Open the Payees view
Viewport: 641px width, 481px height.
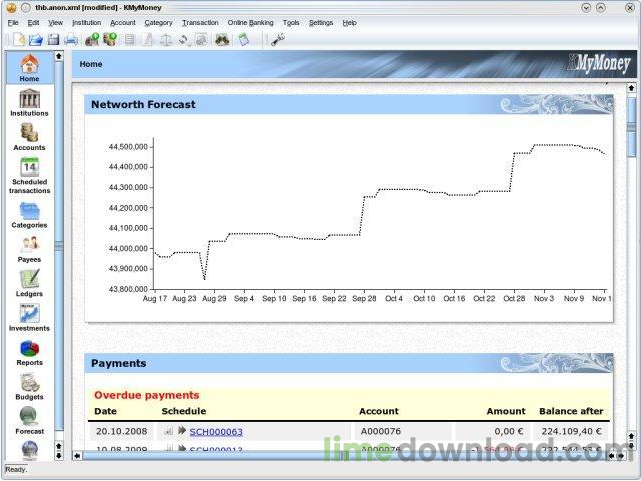(x=29, y=248)
